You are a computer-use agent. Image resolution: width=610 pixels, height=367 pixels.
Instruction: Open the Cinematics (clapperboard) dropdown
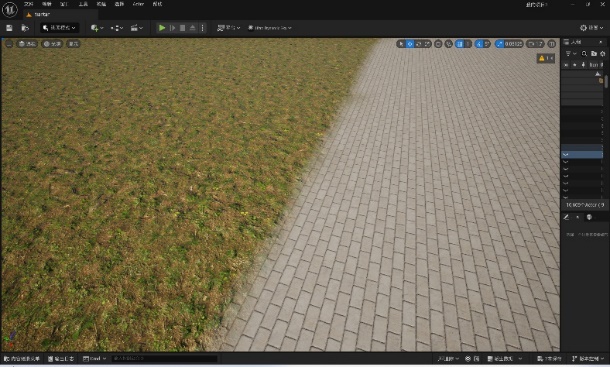[137, 28]
